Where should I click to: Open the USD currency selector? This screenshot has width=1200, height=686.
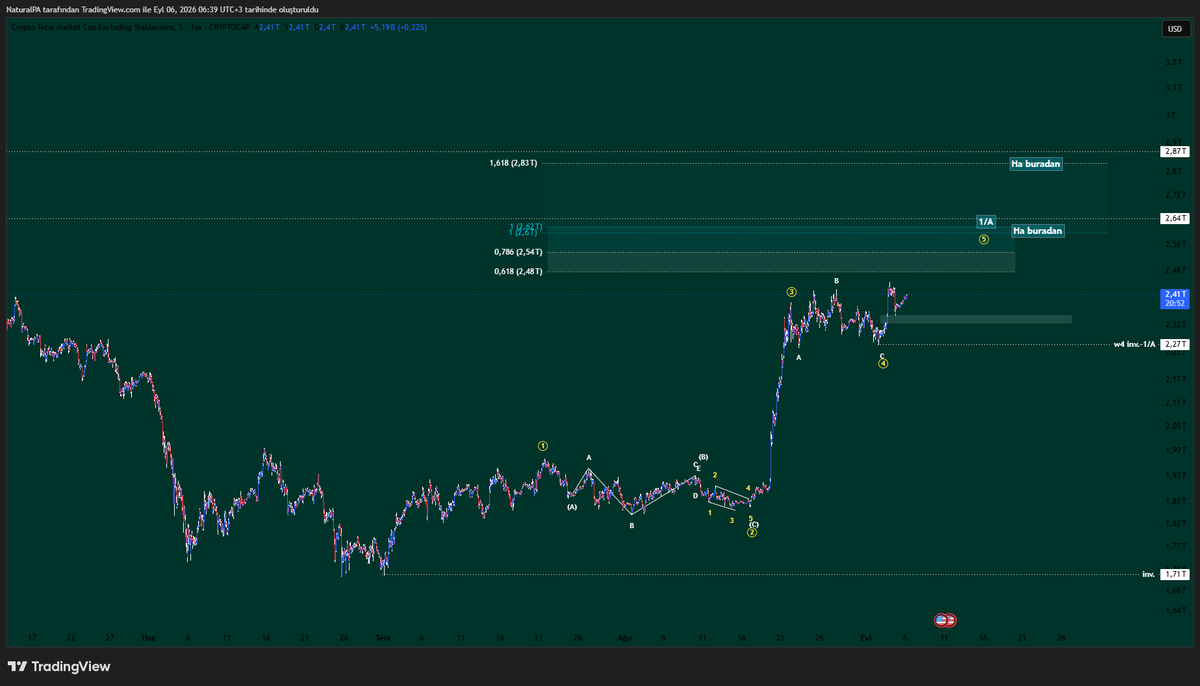pyautogui.click(x=1174, y=29)
